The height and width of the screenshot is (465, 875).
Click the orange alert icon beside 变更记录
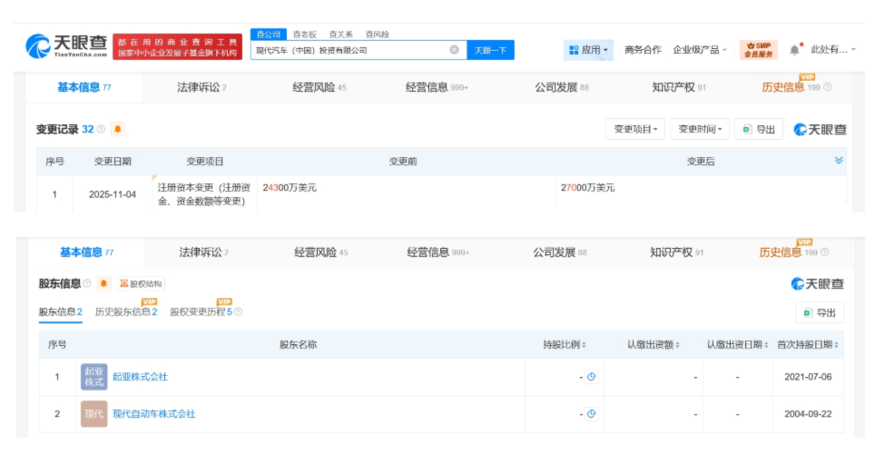tap(117, 129)
